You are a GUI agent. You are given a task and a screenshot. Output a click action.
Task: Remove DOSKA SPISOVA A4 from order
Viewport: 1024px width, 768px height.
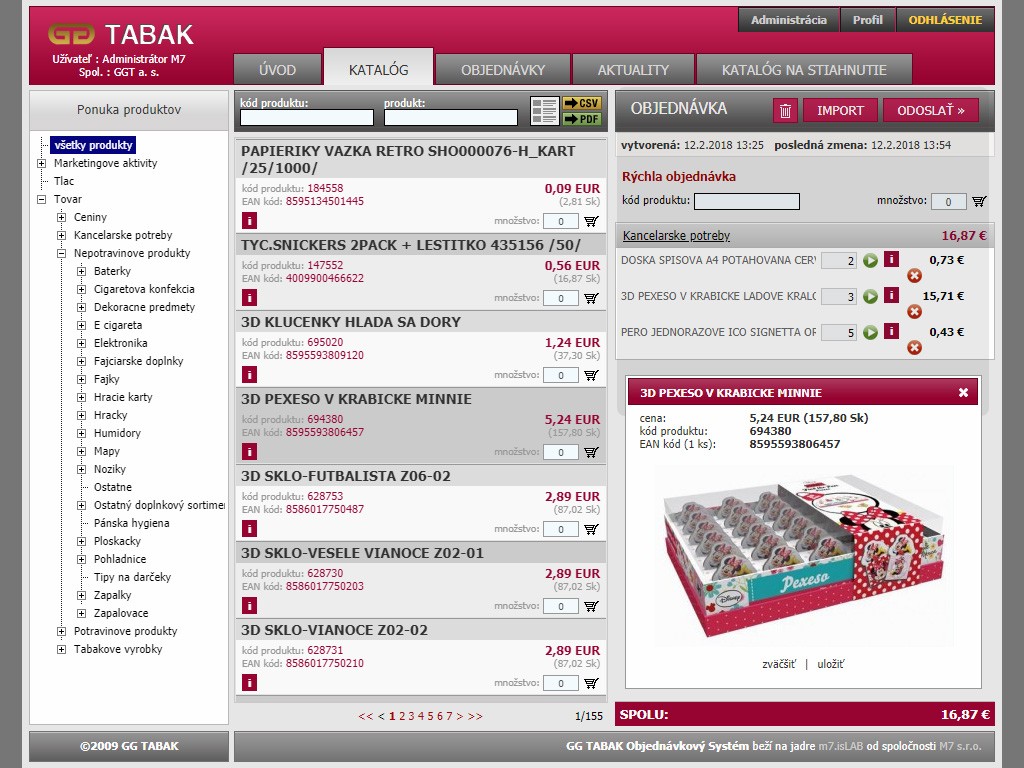914,276
